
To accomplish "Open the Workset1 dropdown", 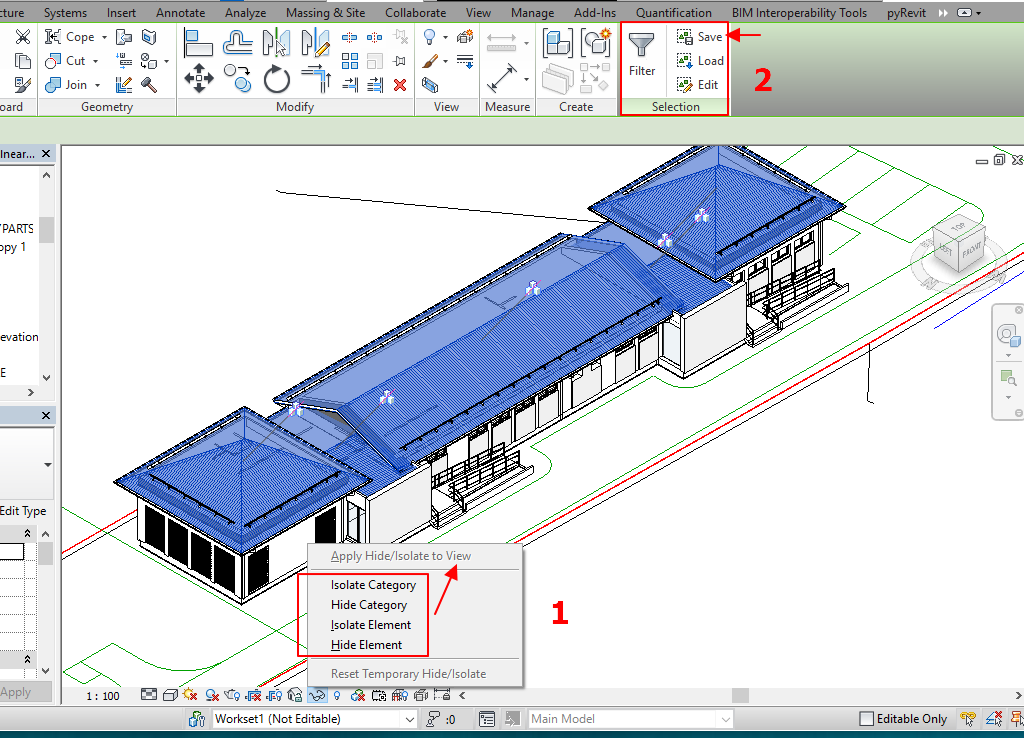I will (x=411, y=719).
